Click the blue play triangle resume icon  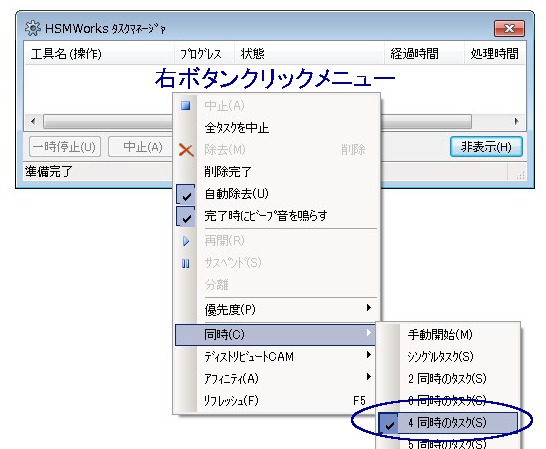186,241
